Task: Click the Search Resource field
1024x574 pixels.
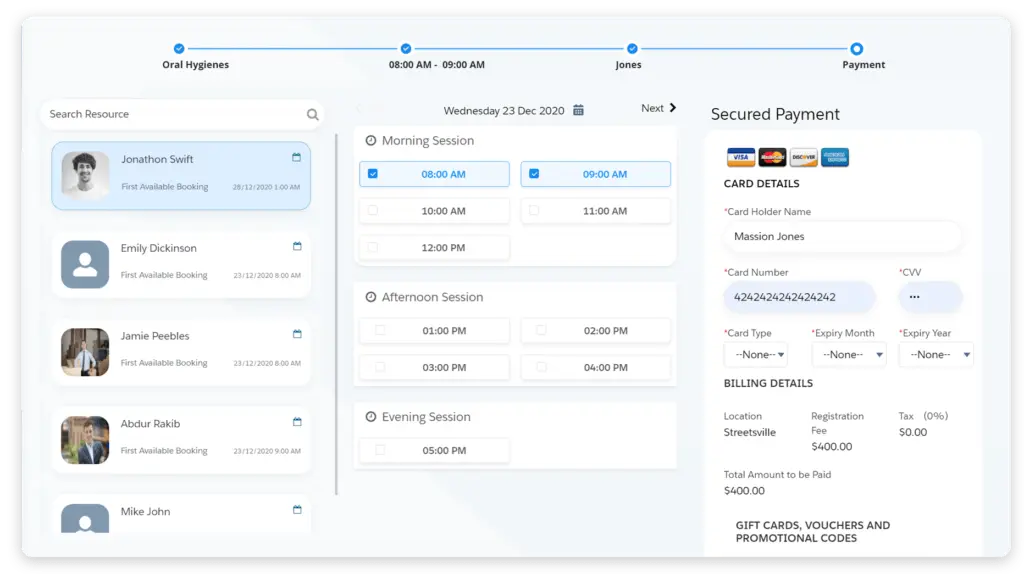Action: [x=182, y=114]
